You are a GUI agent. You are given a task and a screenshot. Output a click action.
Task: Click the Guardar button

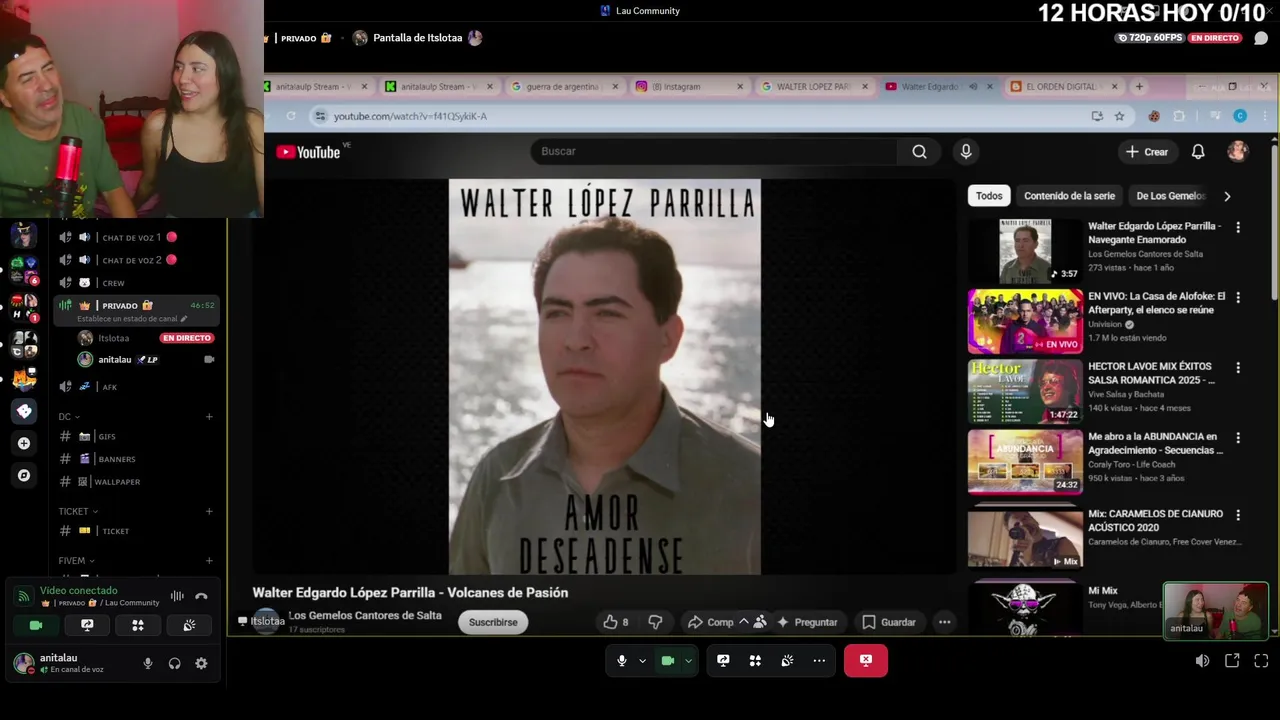[889, 622]
